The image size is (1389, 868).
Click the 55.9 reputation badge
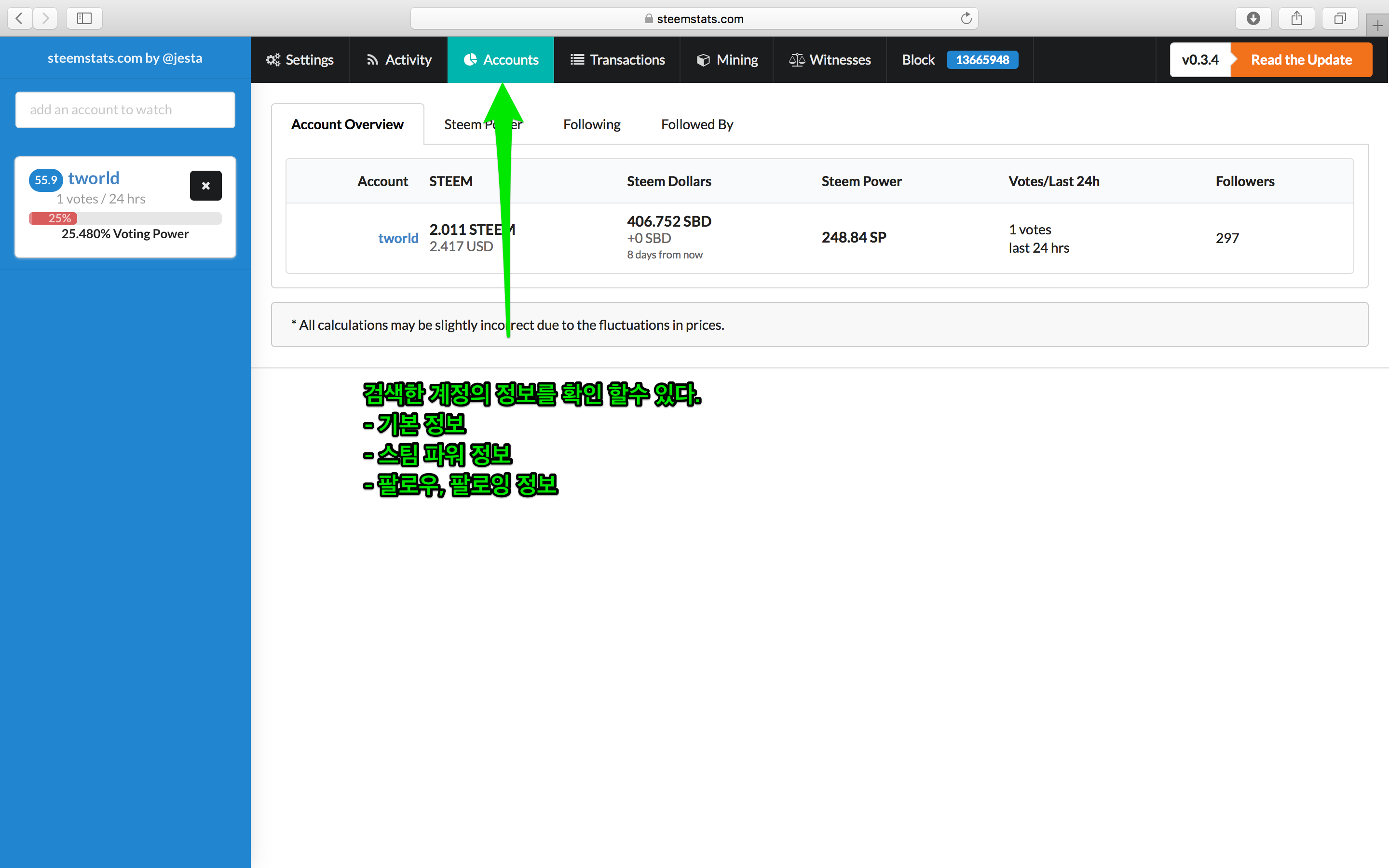pos(46,180)
